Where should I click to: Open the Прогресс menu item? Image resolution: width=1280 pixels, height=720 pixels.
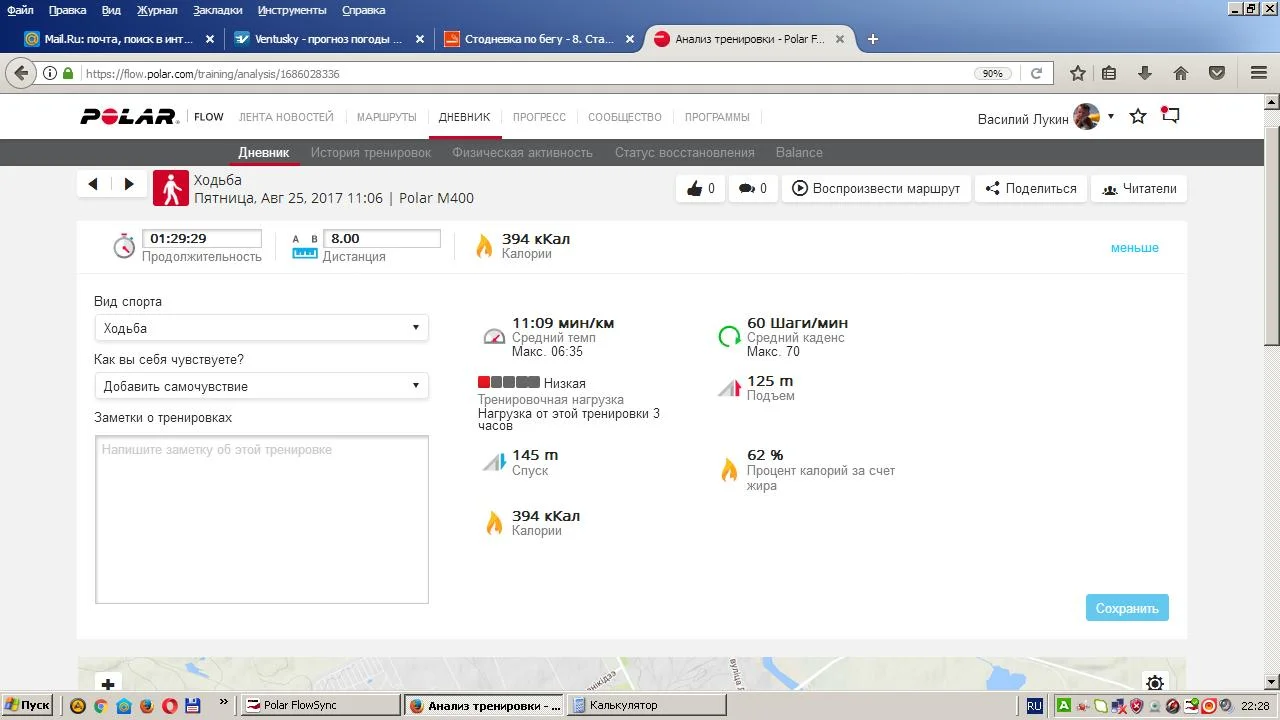pyautogui.click(x=539, y=117)
